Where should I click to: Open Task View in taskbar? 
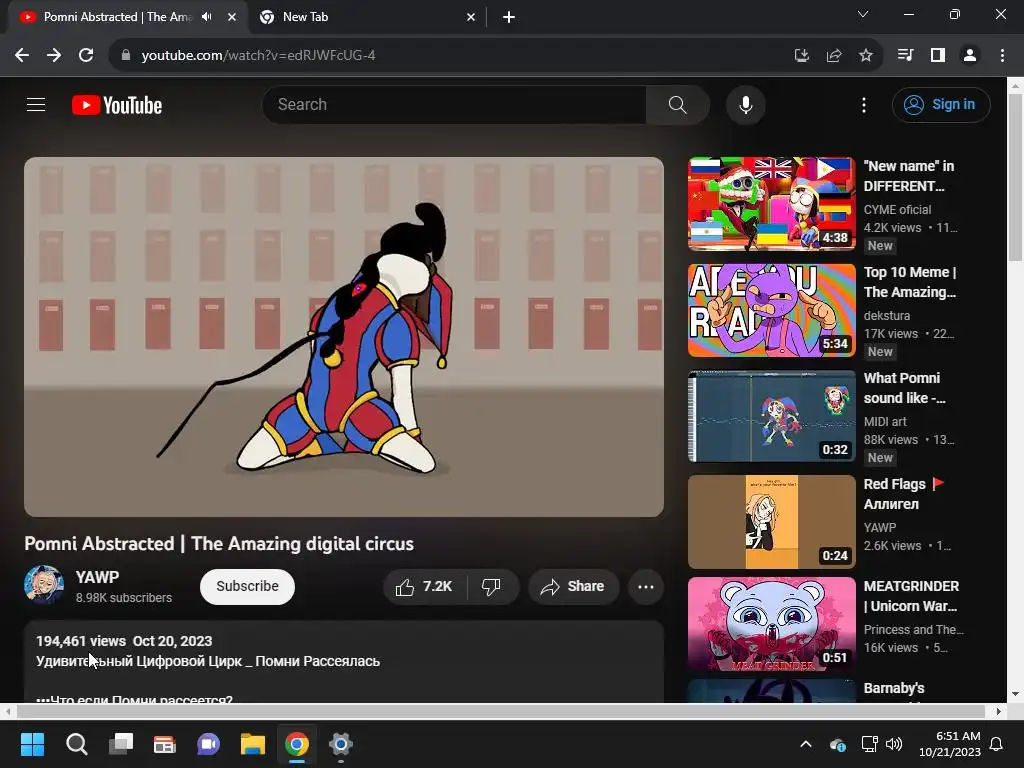pos(121,744)
